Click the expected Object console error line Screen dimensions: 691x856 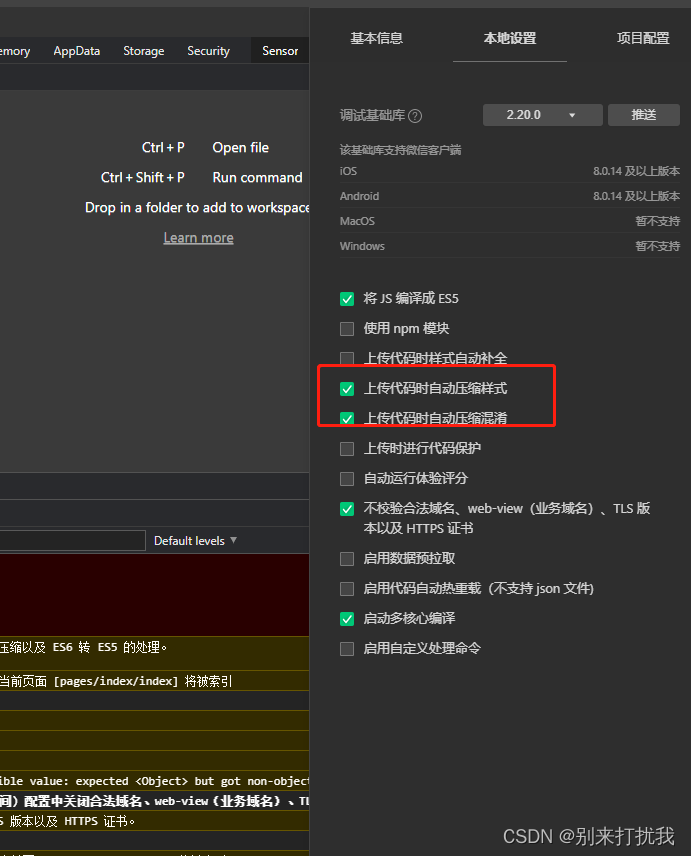[x=154, y=781]
